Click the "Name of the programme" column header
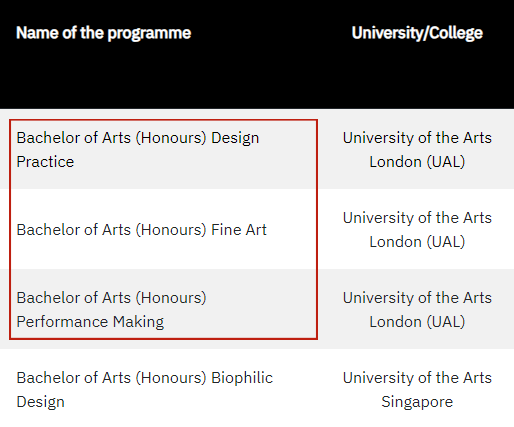Screen dimensions: 514x427 click(104, 33)
